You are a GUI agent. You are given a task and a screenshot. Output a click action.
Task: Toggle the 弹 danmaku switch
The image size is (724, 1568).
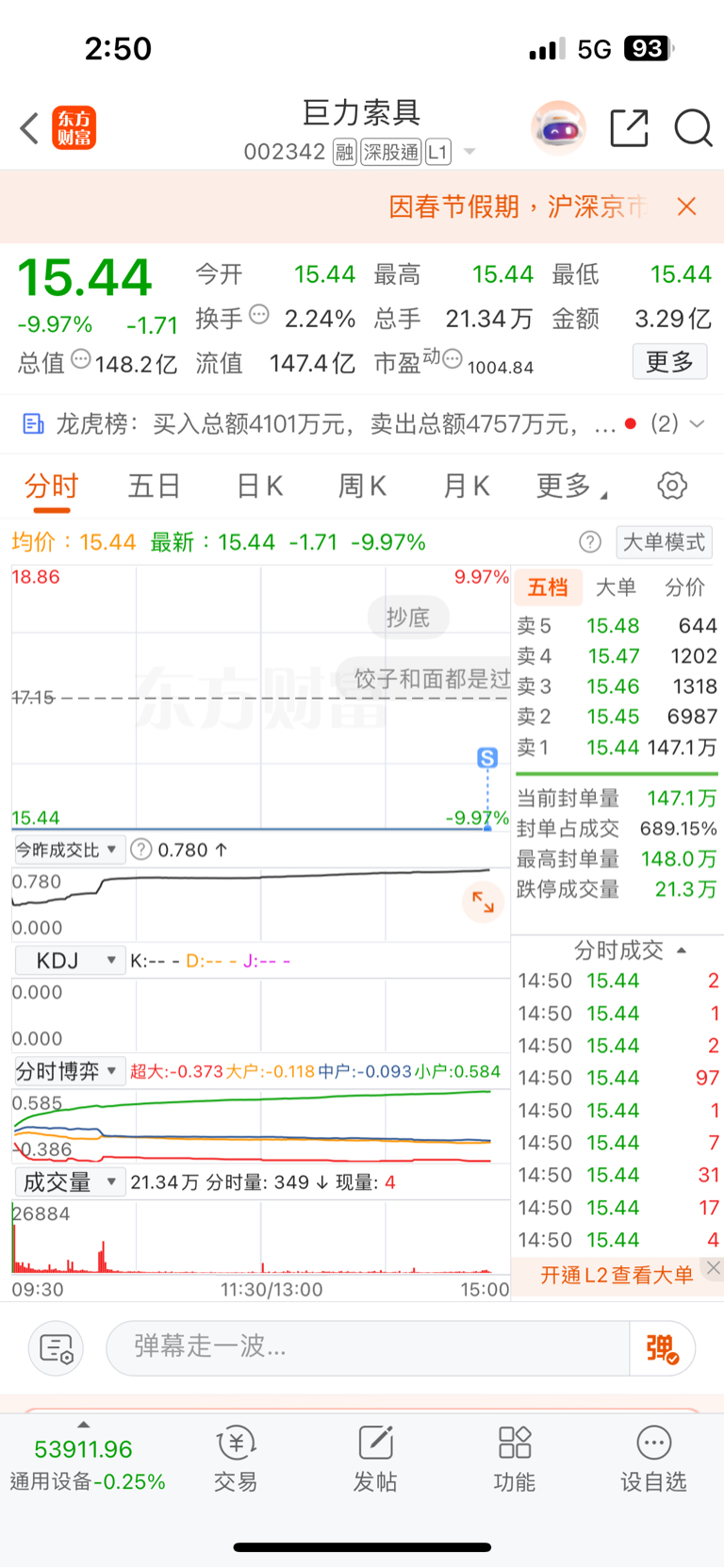663,1348
